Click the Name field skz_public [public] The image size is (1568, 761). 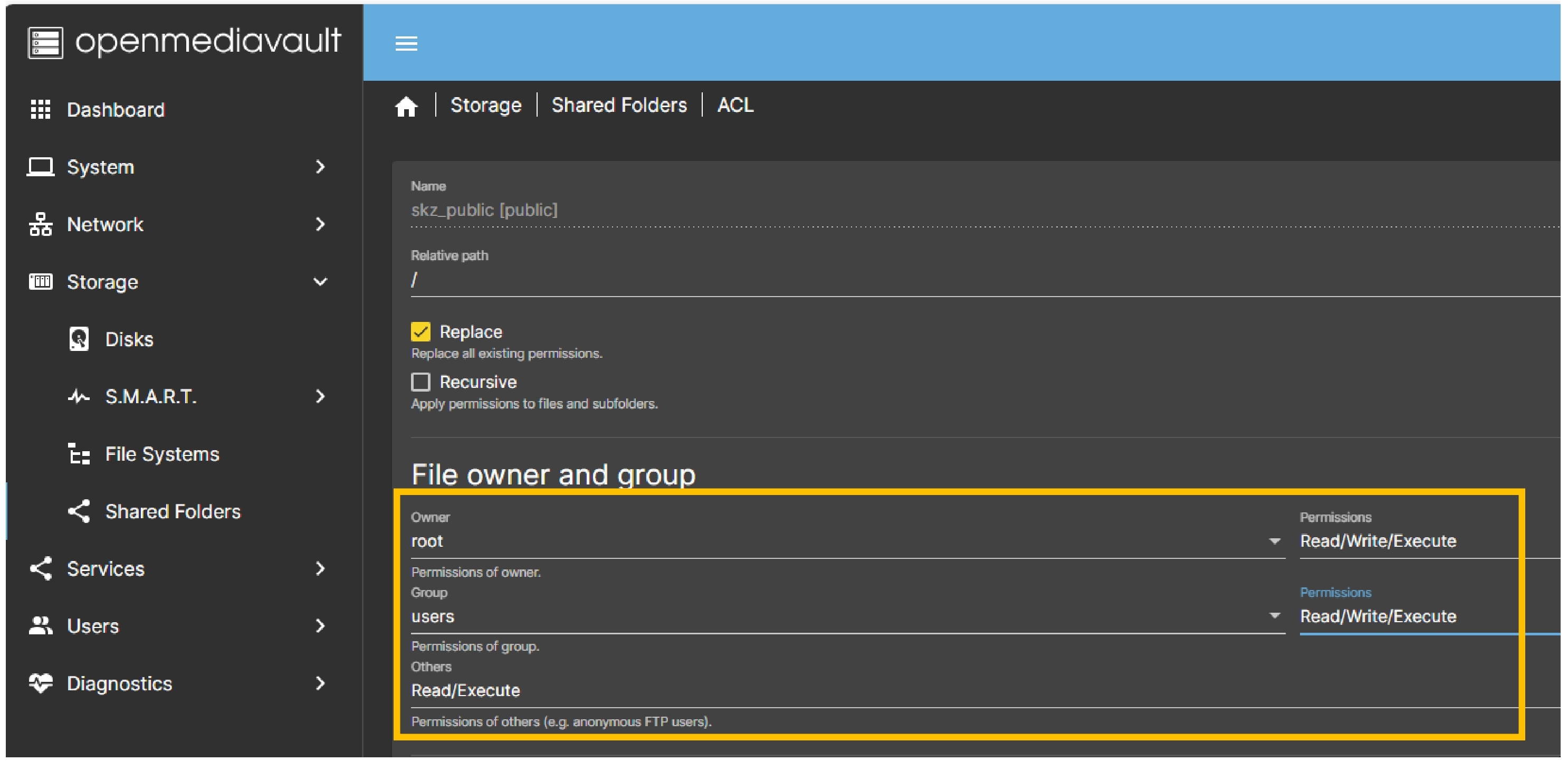(986, 211)
